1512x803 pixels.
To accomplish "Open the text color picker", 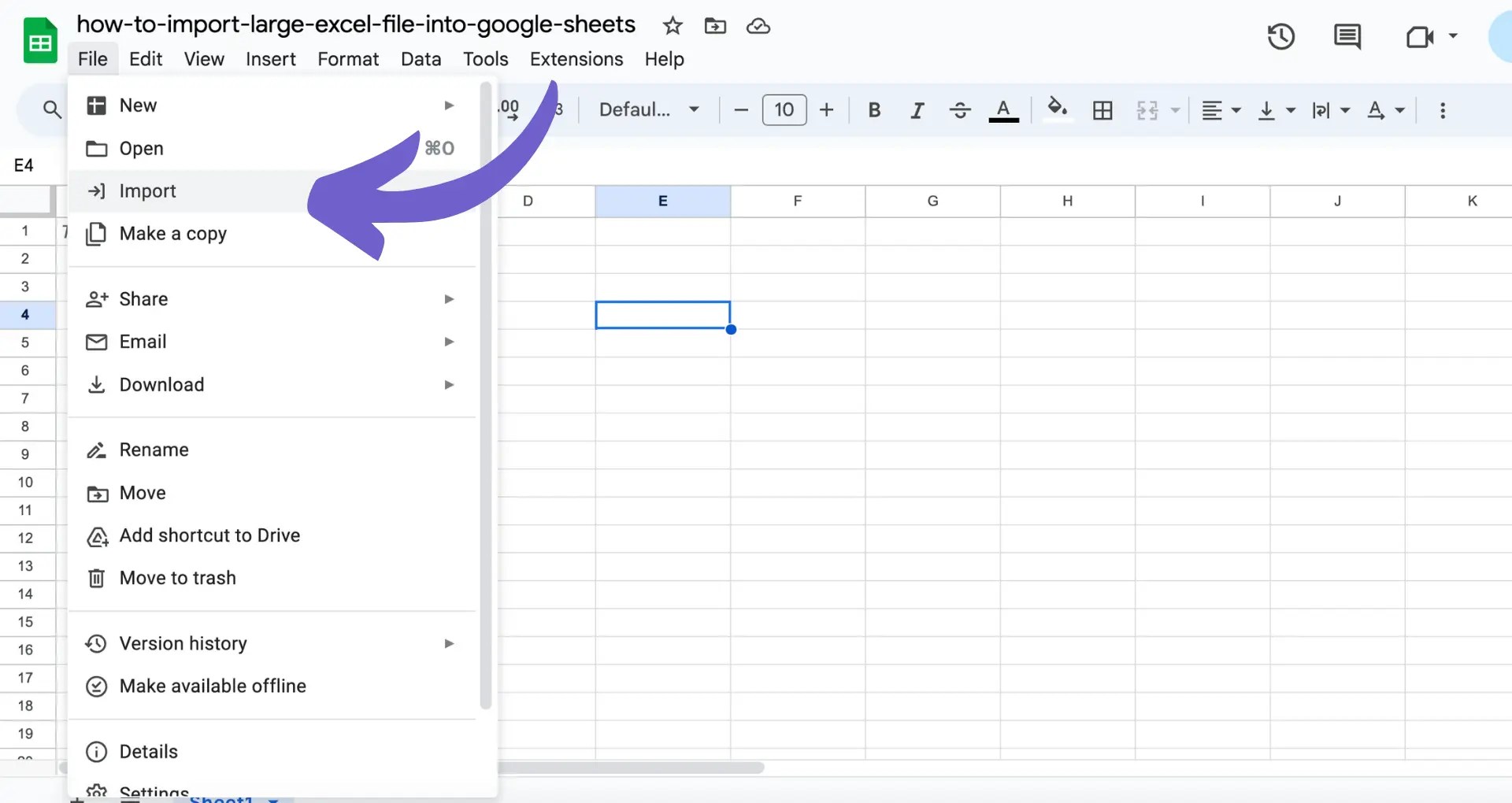I will click(1003, 109).
